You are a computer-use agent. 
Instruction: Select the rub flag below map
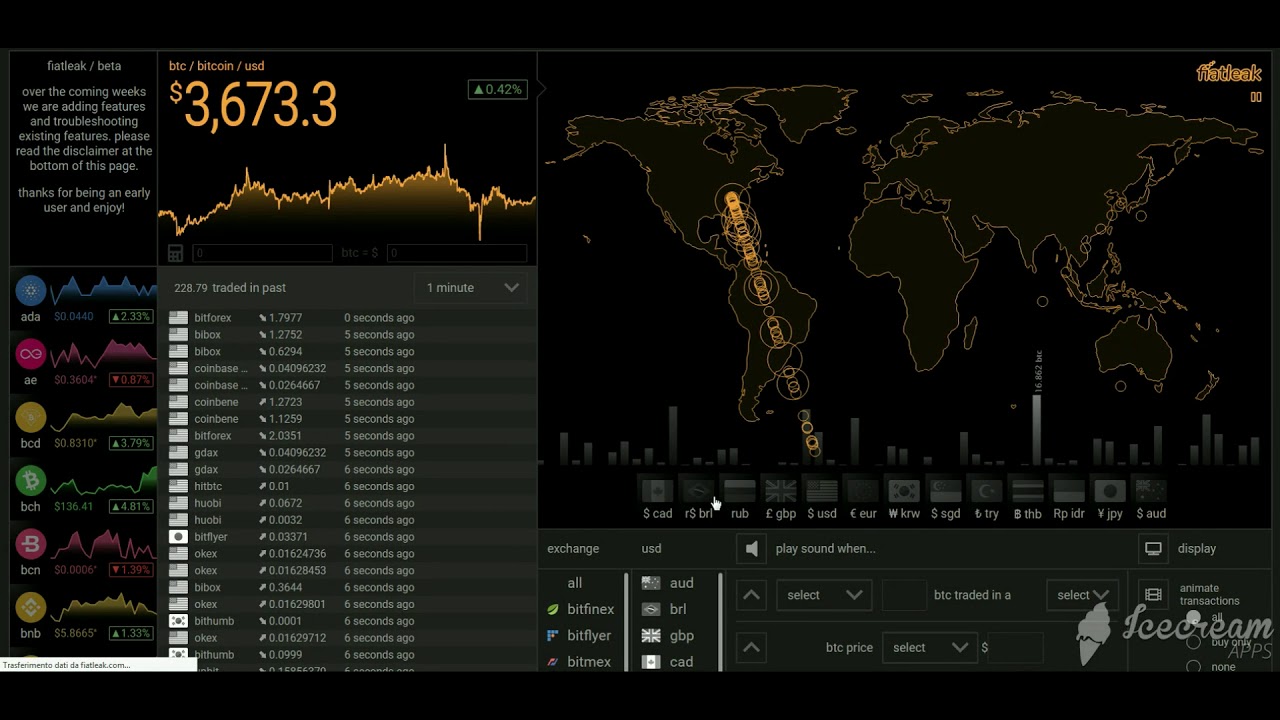click(739, 491)
